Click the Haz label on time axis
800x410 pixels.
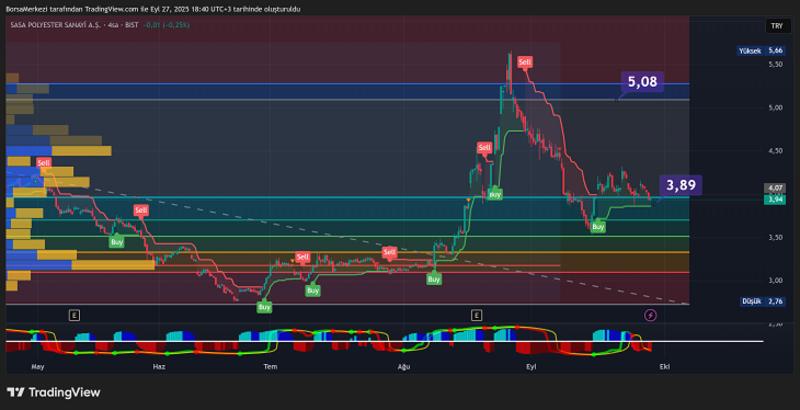159,366
